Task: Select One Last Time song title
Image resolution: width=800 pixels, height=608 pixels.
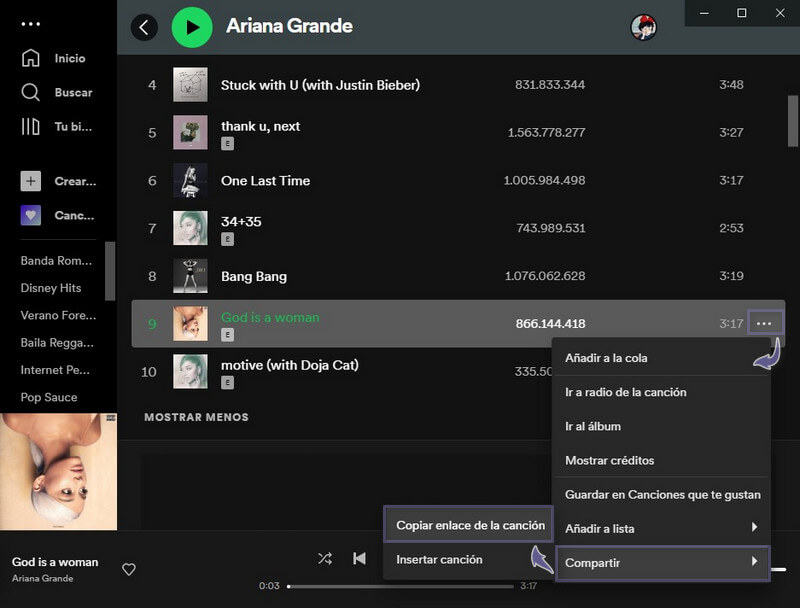Action: click(x=265, y=181)
